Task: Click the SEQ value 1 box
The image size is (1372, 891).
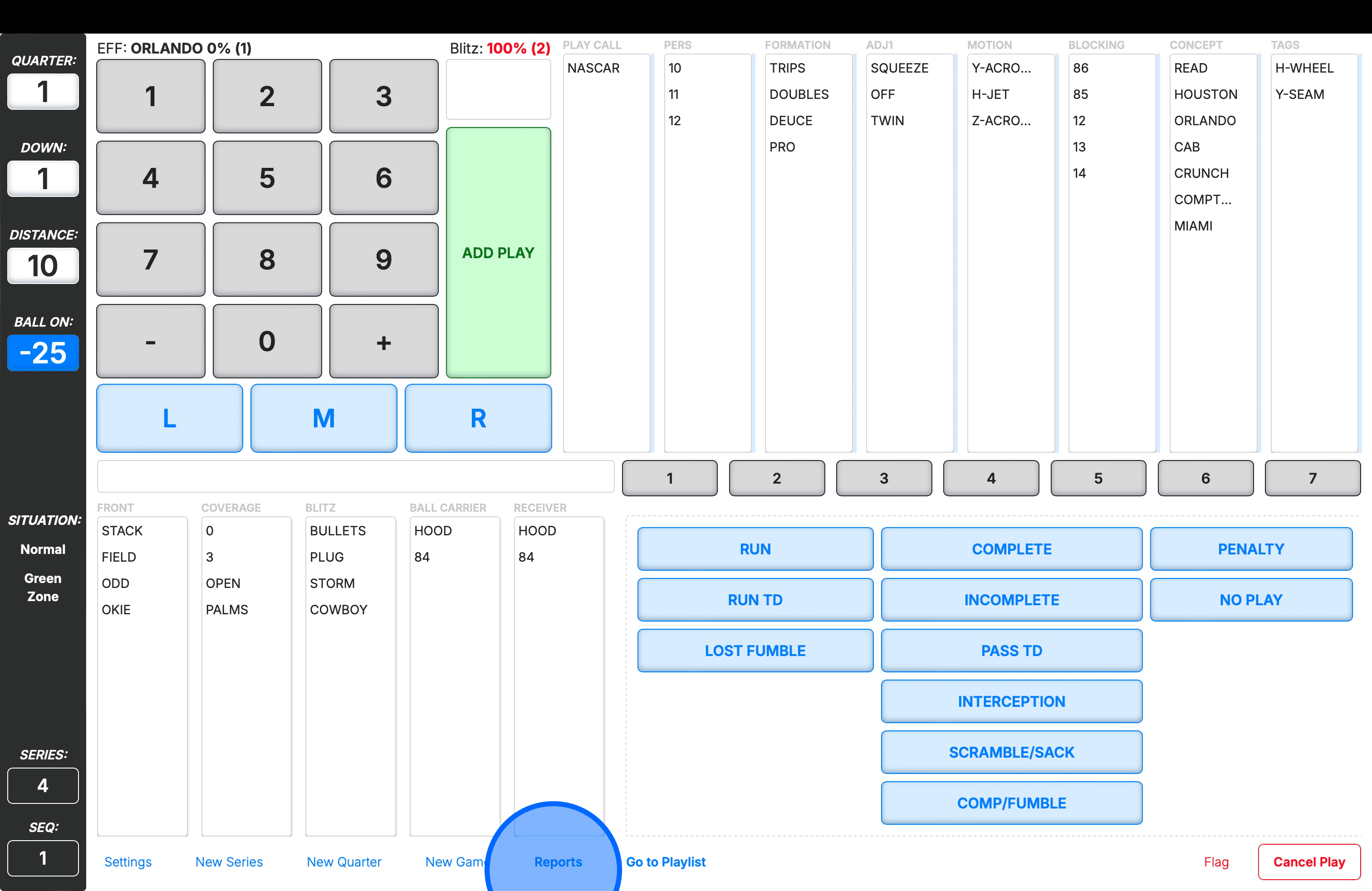Action: click(x=43, y=858)
